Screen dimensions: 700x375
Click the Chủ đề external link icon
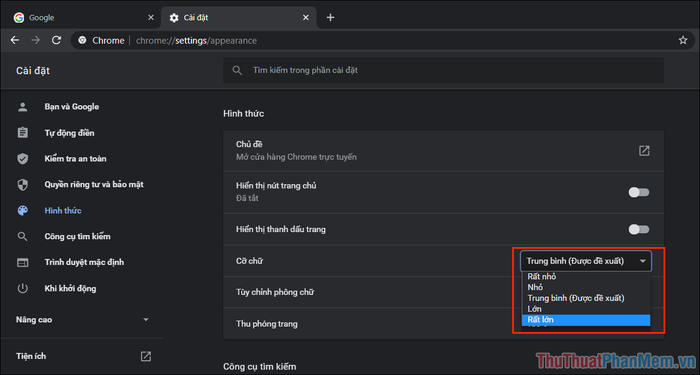644,151
